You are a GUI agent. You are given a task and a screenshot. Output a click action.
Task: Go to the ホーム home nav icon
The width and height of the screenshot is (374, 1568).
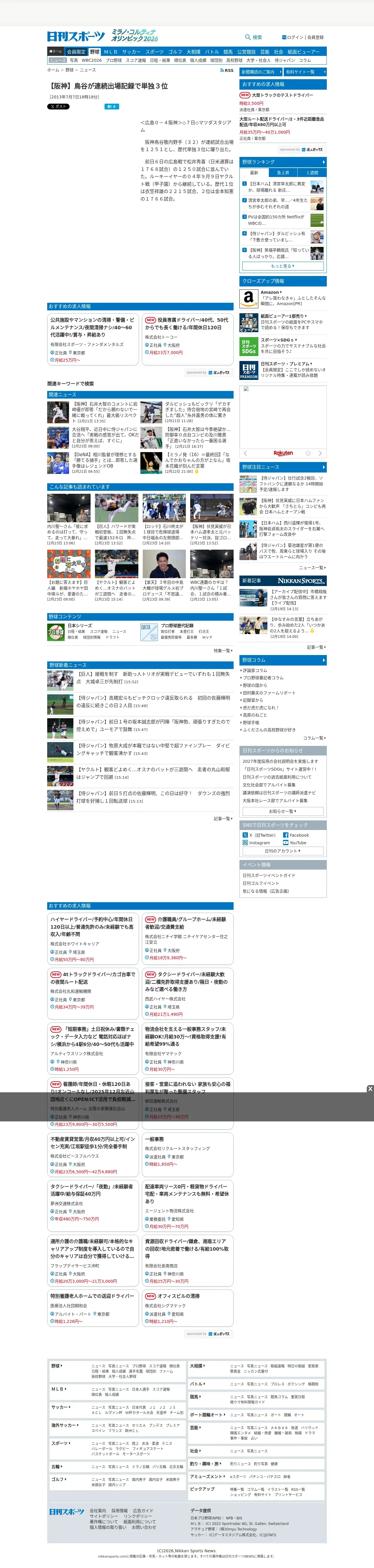[56, 52]
